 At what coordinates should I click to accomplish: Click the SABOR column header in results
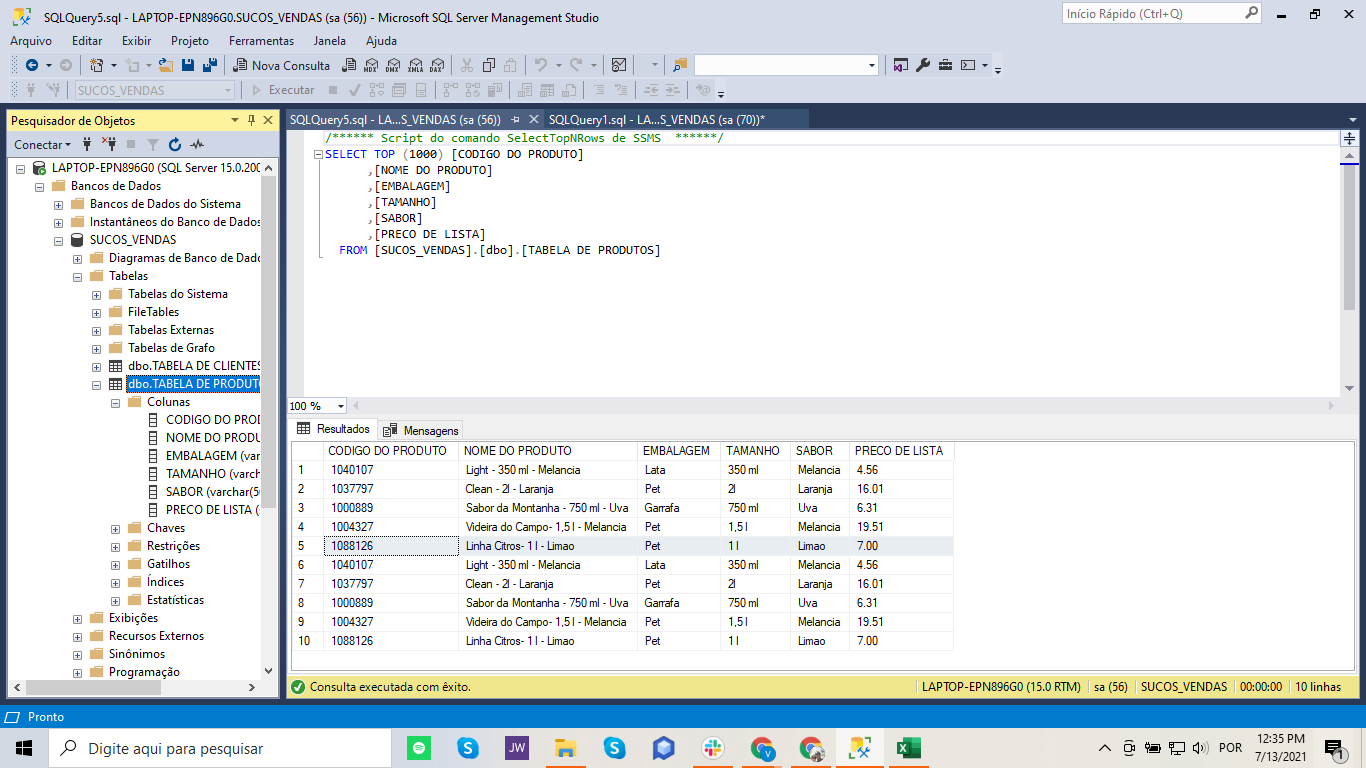pyautogui.click(x=820, y=451)
